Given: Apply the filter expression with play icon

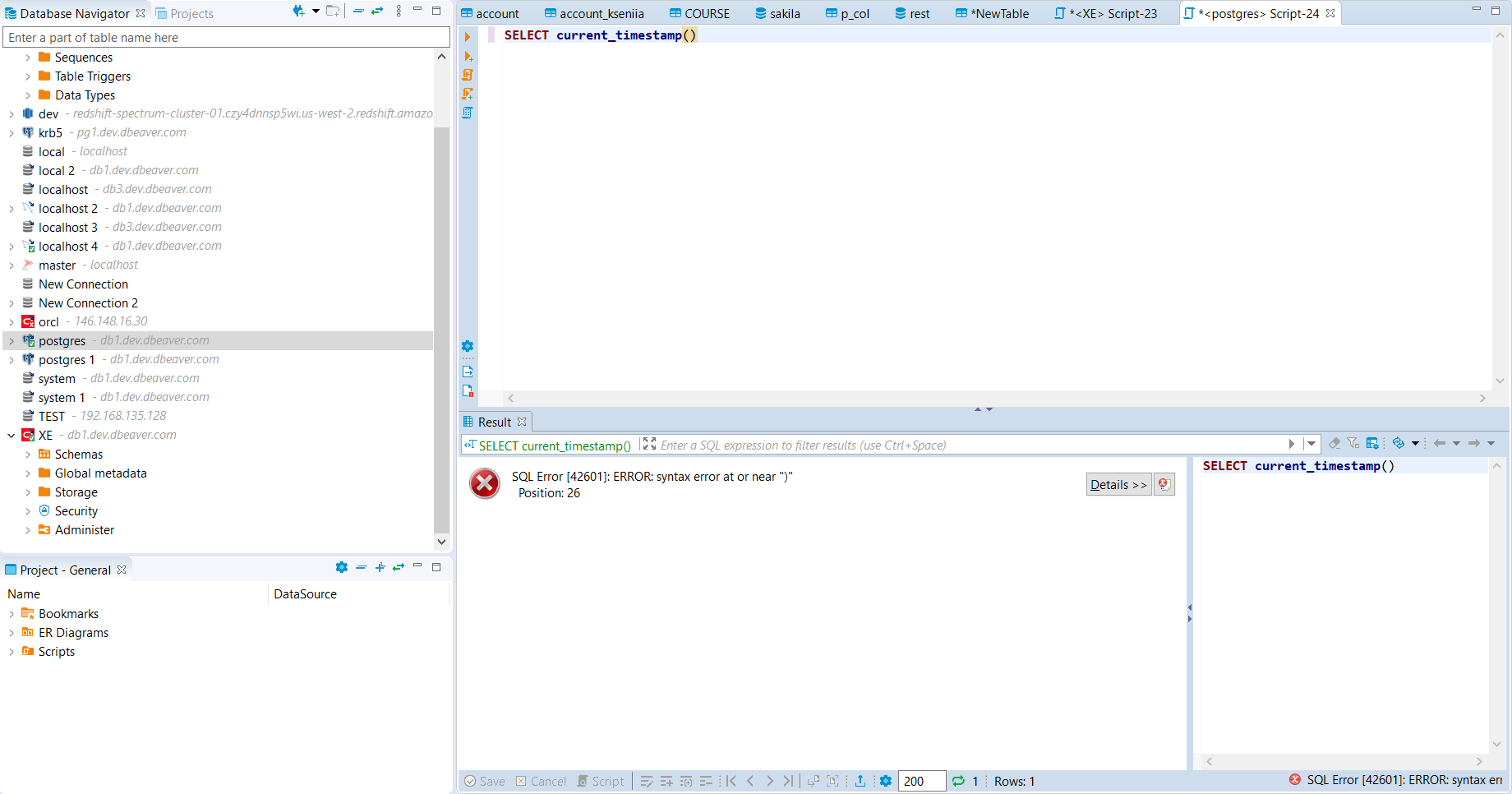Looking at the screenshot, I should (1292, 444).
